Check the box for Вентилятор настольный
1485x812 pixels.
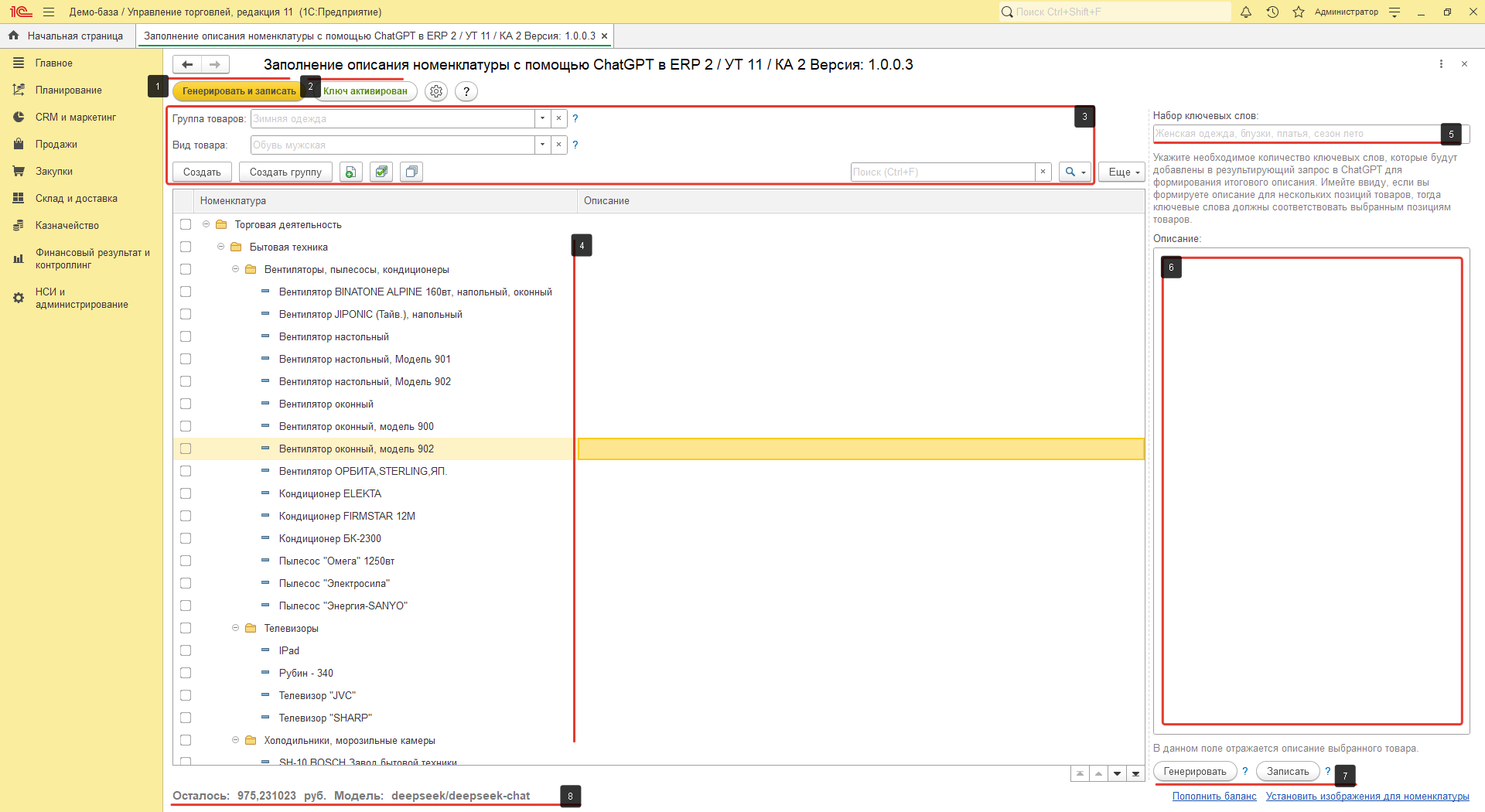(x=186, y=337)
